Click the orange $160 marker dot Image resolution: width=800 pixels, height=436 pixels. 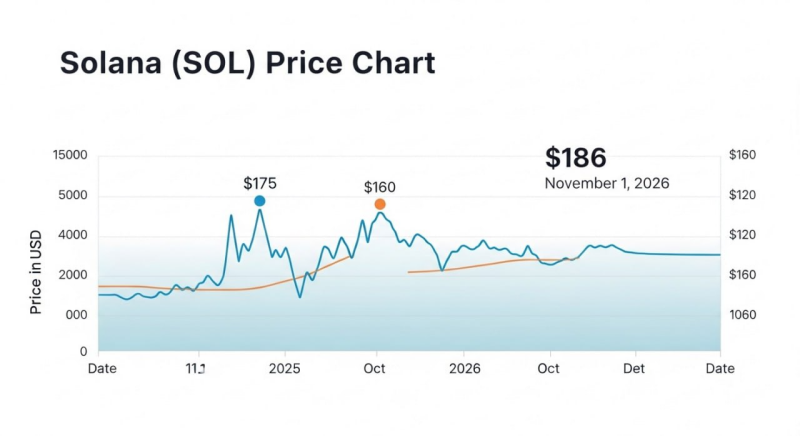380,204
